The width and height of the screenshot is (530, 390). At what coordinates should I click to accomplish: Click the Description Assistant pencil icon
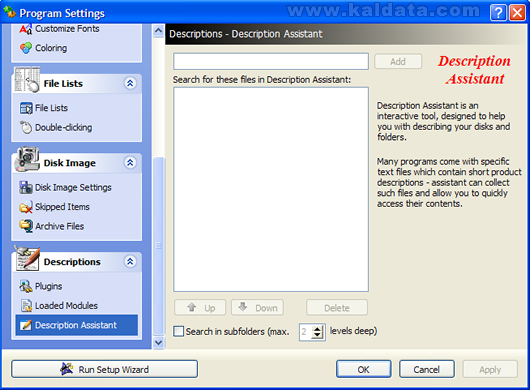click(26, 325)
